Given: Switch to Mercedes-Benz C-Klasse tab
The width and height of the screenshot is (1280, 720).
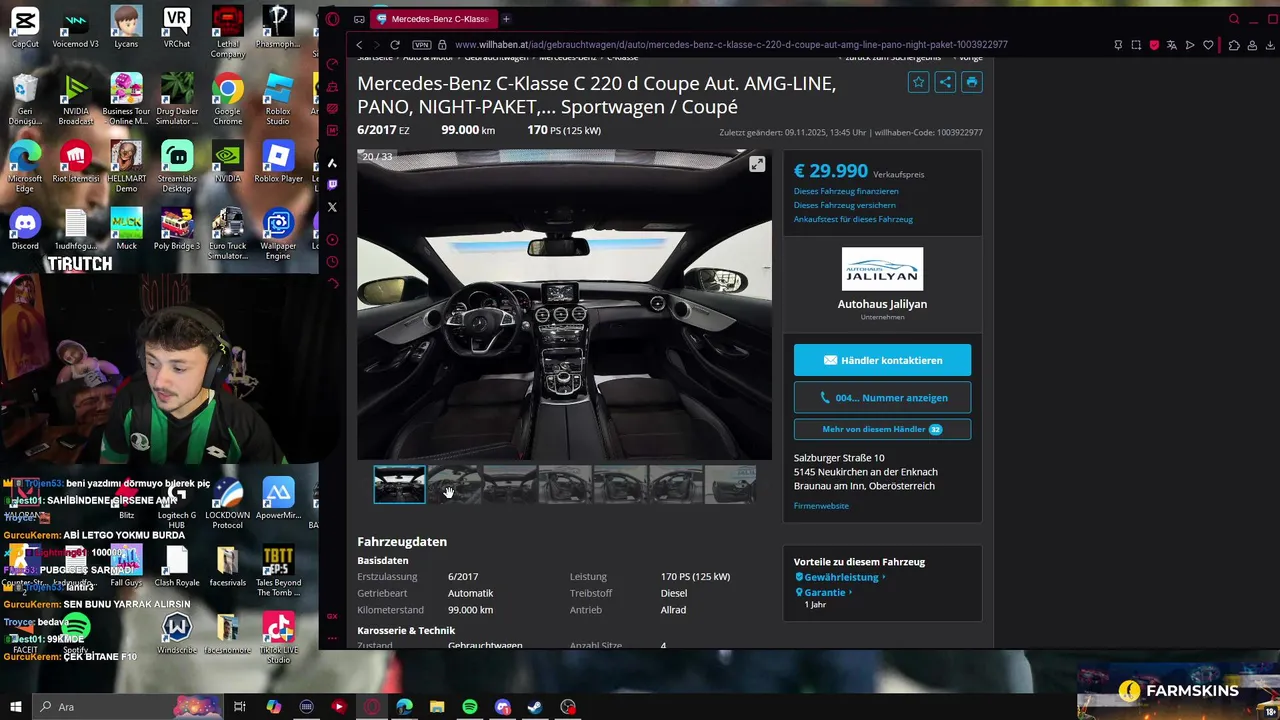Looking at the screenshot, I should 433,19.
